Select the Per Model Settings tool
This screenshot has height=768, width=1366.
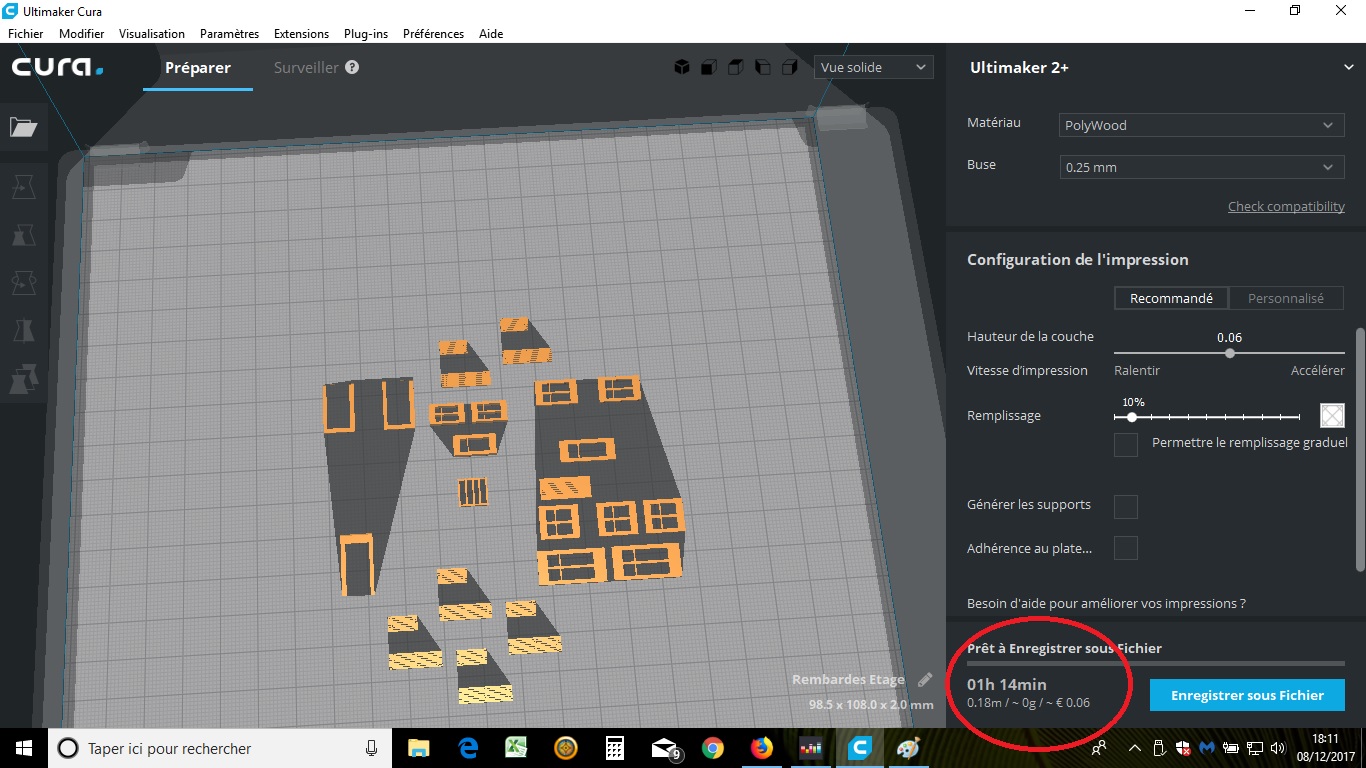(x=23, y=379)
